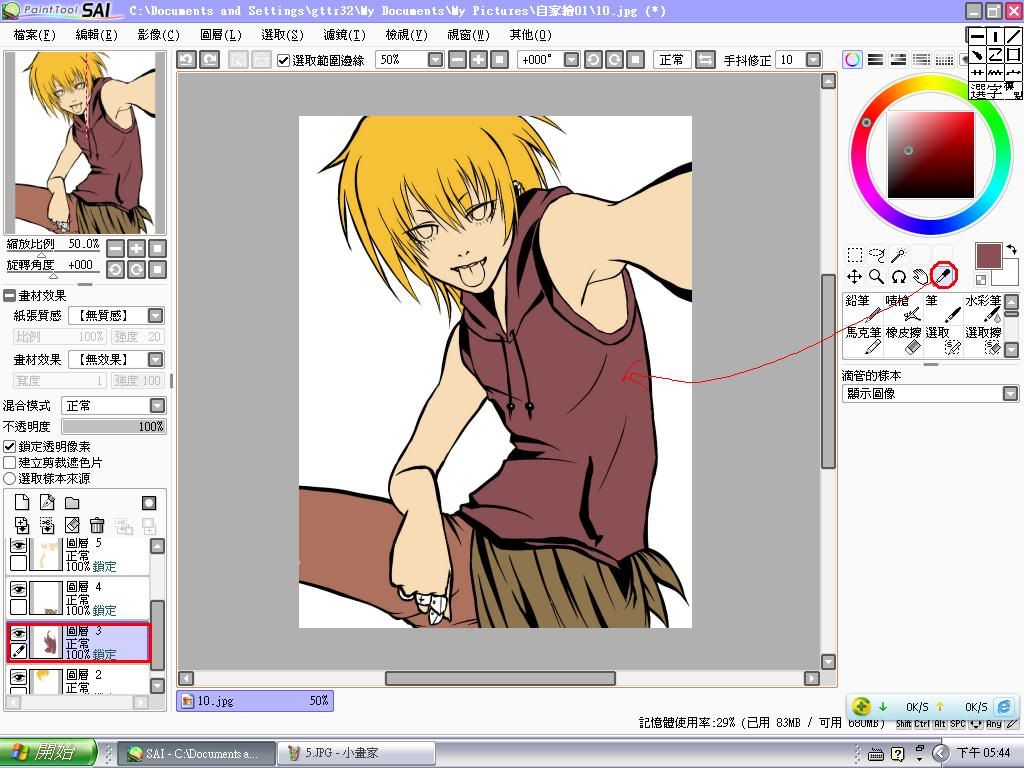The width and height of the screenshot is (1024, 768).
Task: Clear the layer with the eraser icon
Action: click(x=72, y=524)
